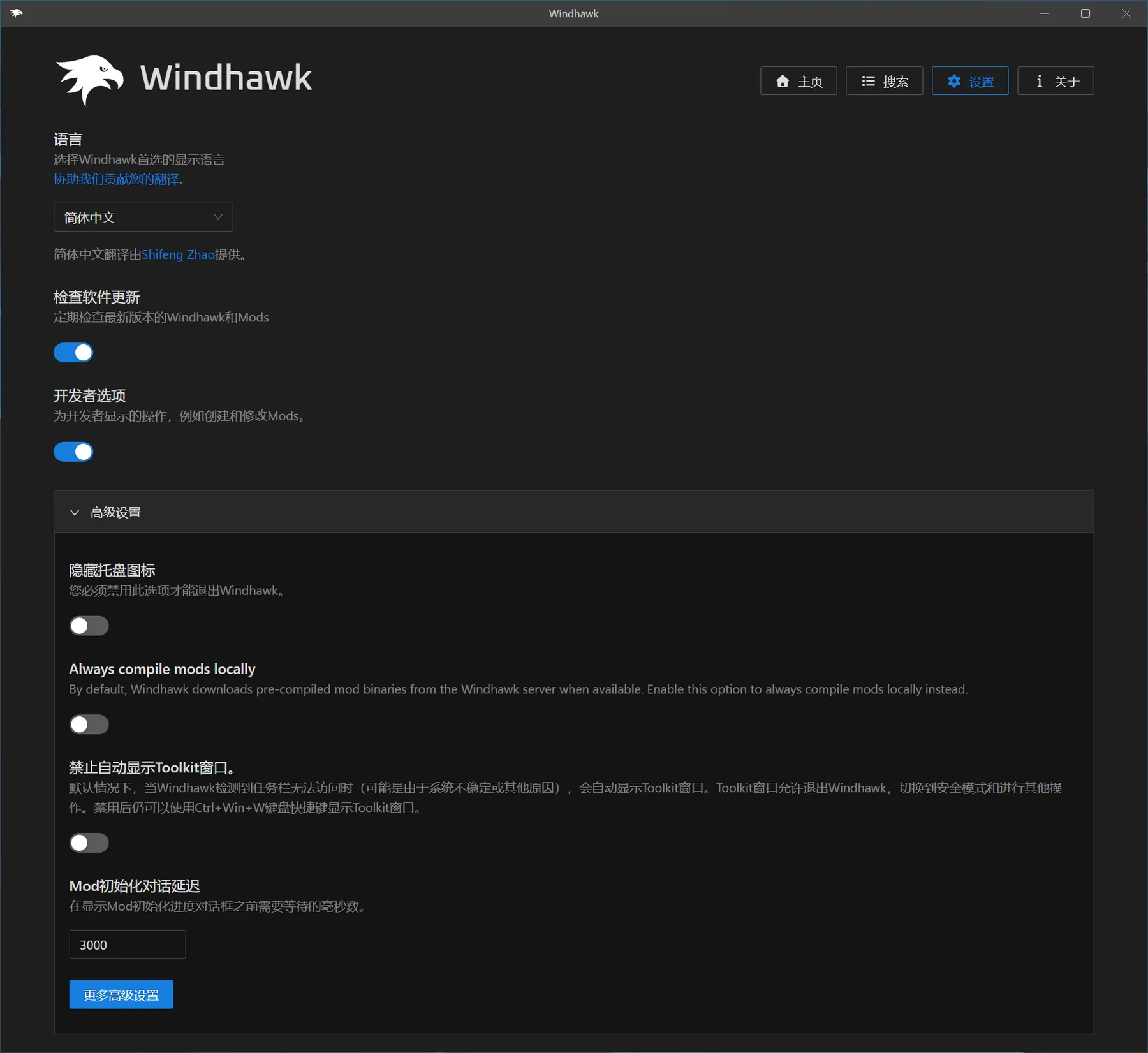The width and height of the screenshot is (1148, 1053).
Task: Click the 更多高级设置 button
Action: click(121, 995)
